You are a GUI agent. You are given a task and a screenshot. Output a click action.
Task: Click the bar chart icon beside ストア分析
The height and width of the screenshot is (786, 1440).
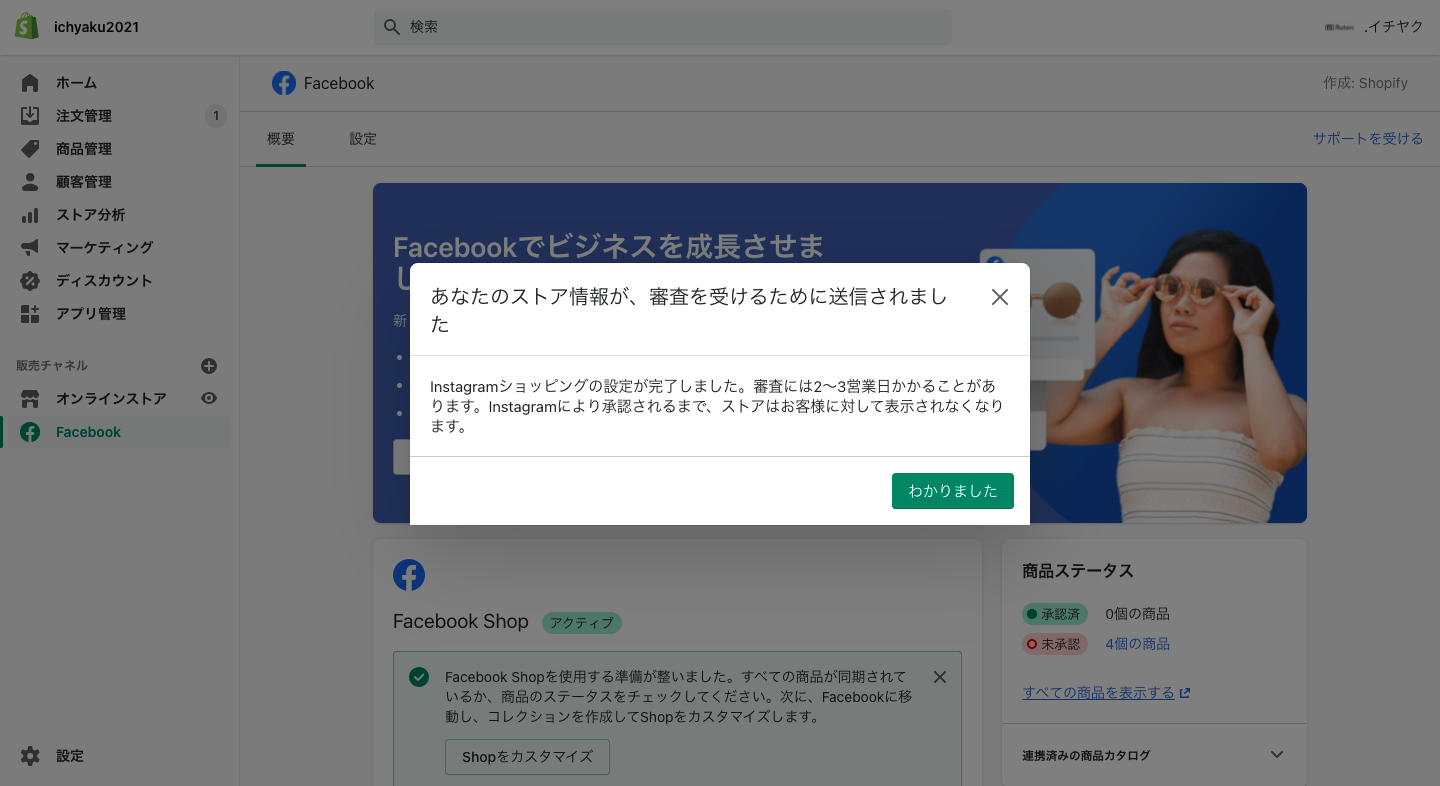(30, 215)
